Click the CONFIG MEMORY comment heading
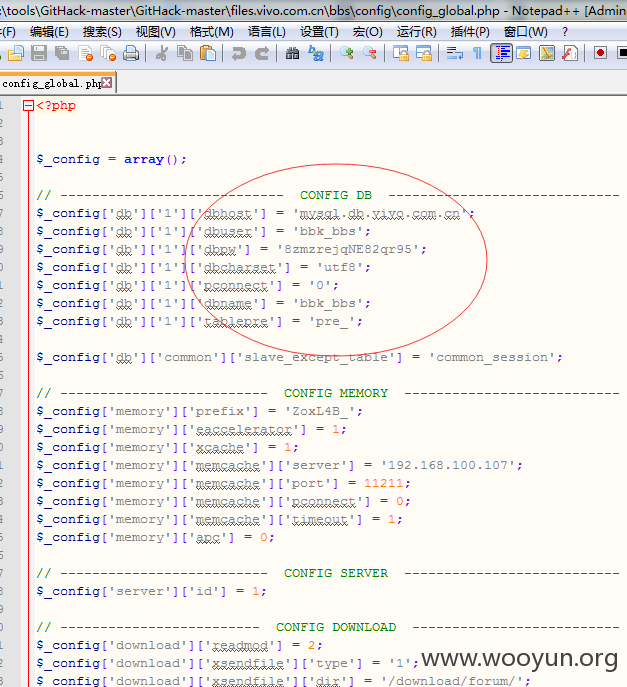The height and width of the screenshot is (687, 627). point(336,393)
